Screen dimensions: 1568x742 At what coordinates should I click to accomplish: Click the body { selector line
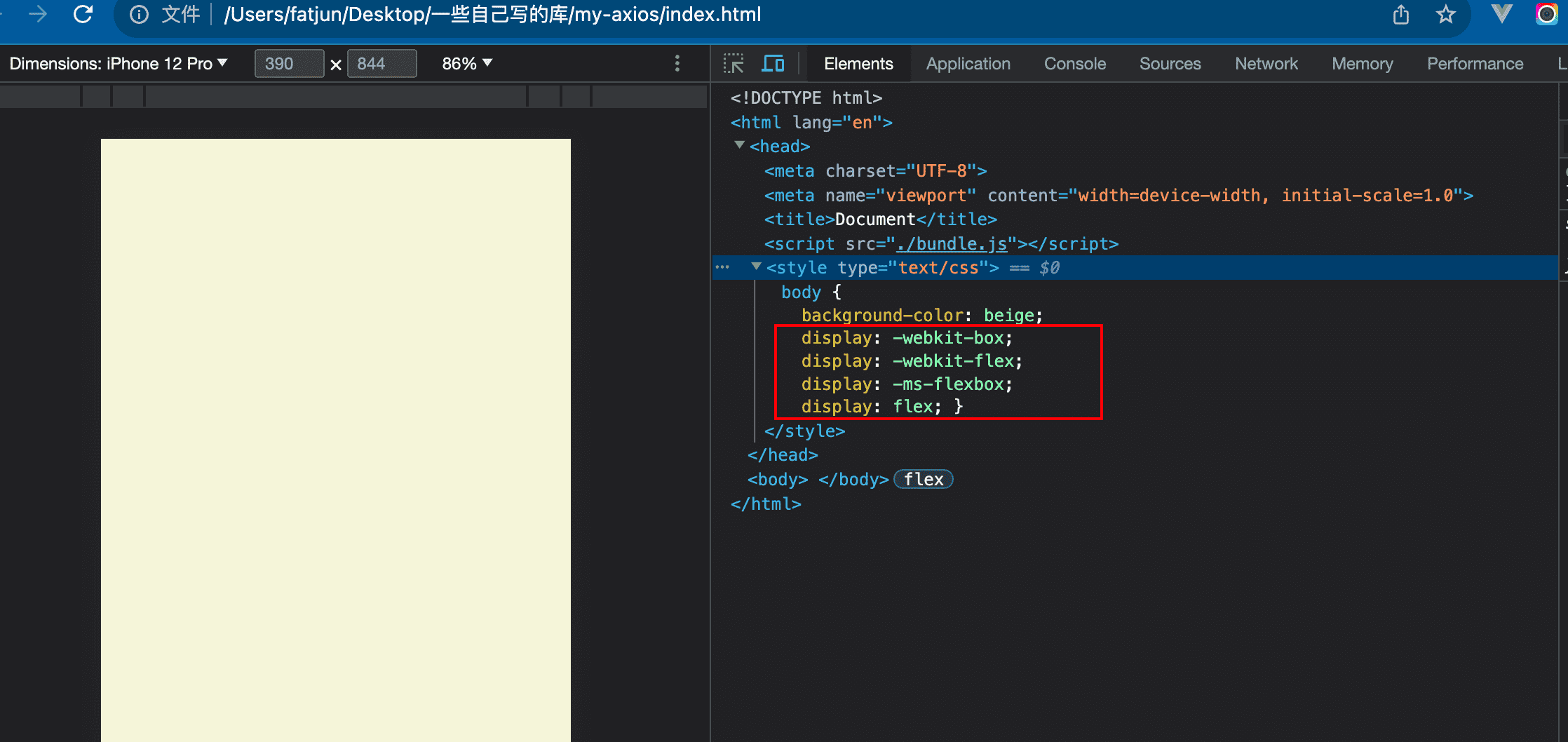[x=811, y=292]
